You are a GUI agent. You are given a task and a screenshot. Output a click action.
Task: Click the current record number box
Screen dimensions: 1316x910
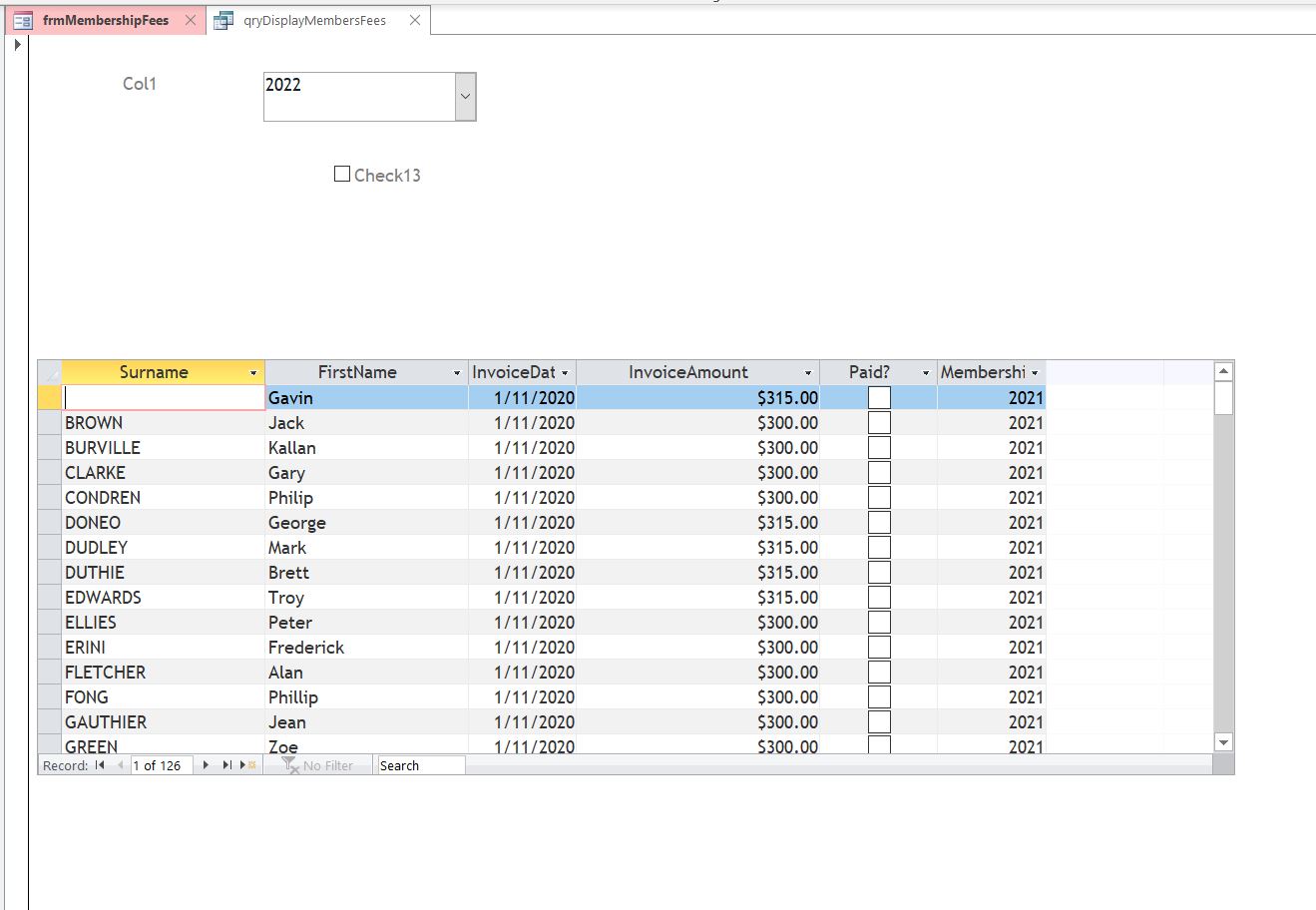coord(162,765)
